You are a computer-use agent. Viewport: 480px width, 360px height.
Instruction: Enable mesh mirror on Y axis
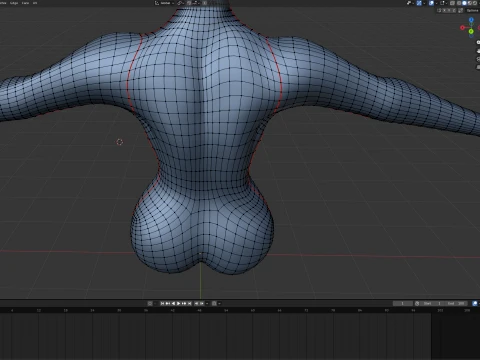[x=449, y=10]
